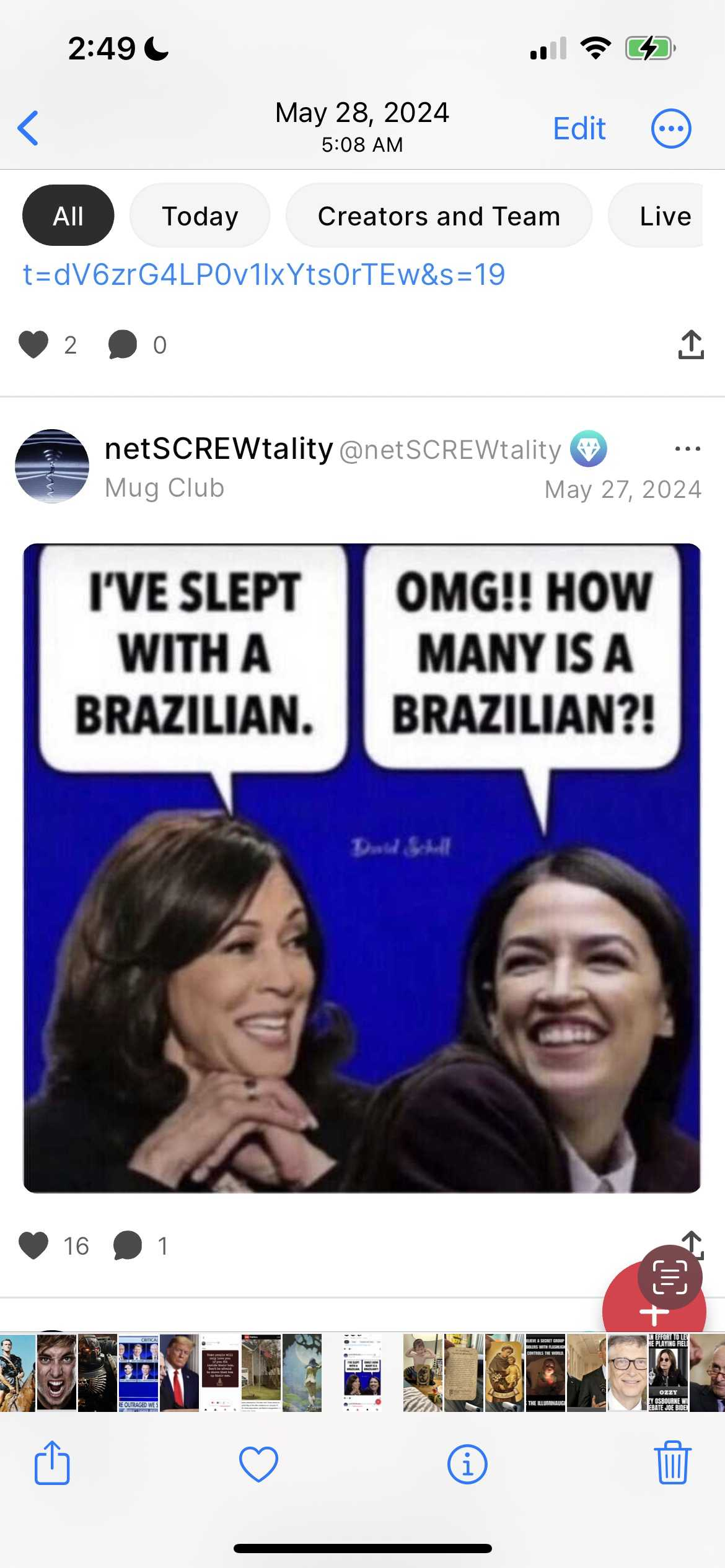Open netSCREWtality profile avatar
Image resolution: width=725 pixels, height=1568 pixels.
tap(52, 466)
